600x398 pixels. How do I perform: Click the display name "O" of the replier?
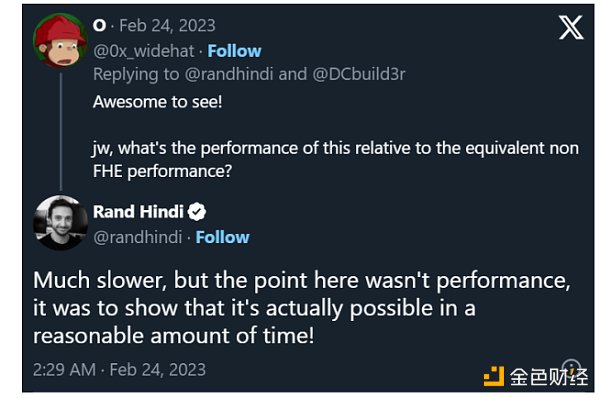99,26
